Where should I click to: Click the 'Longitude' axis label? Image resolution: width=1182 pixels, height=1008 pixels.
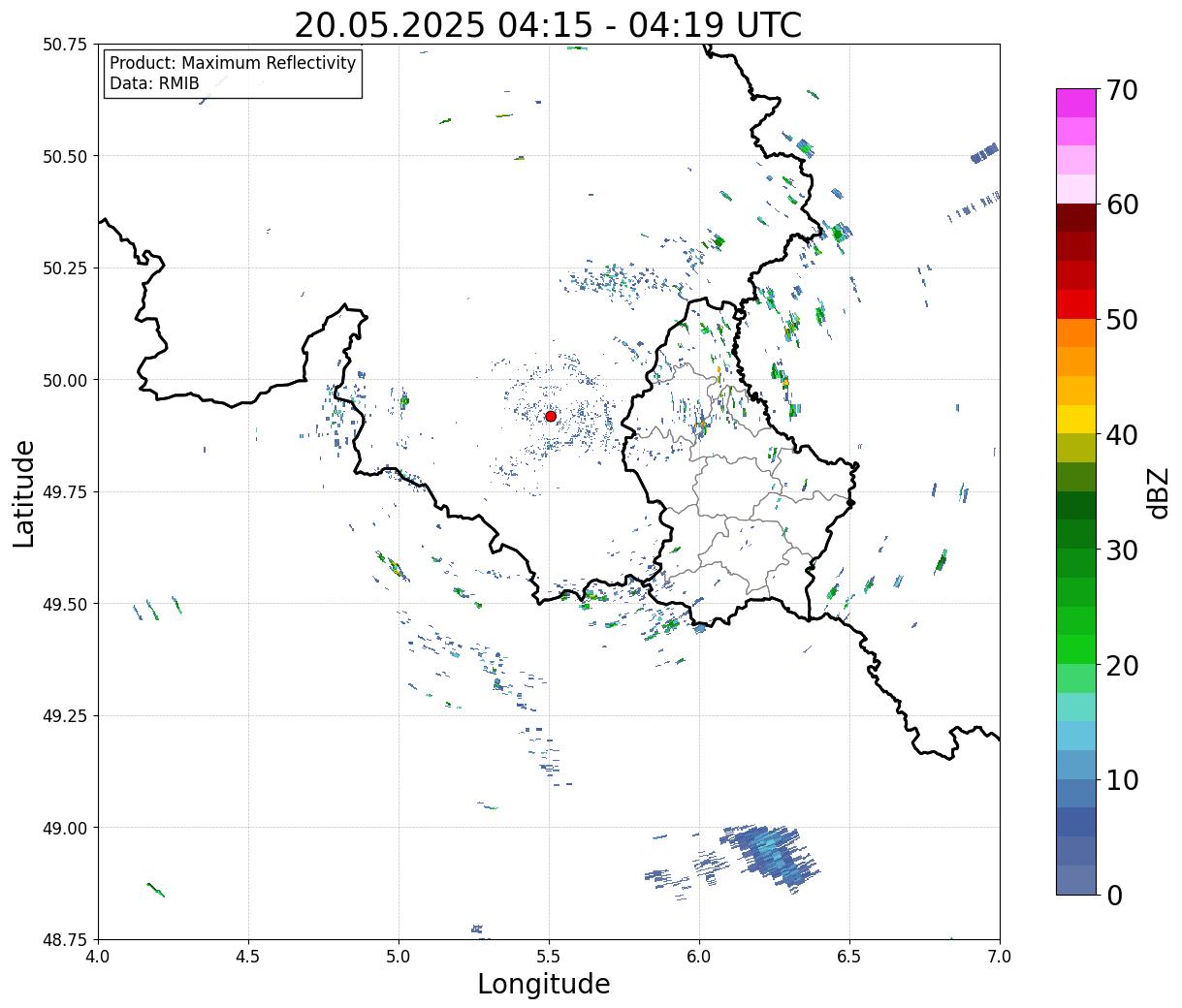[x=544, y=984]
